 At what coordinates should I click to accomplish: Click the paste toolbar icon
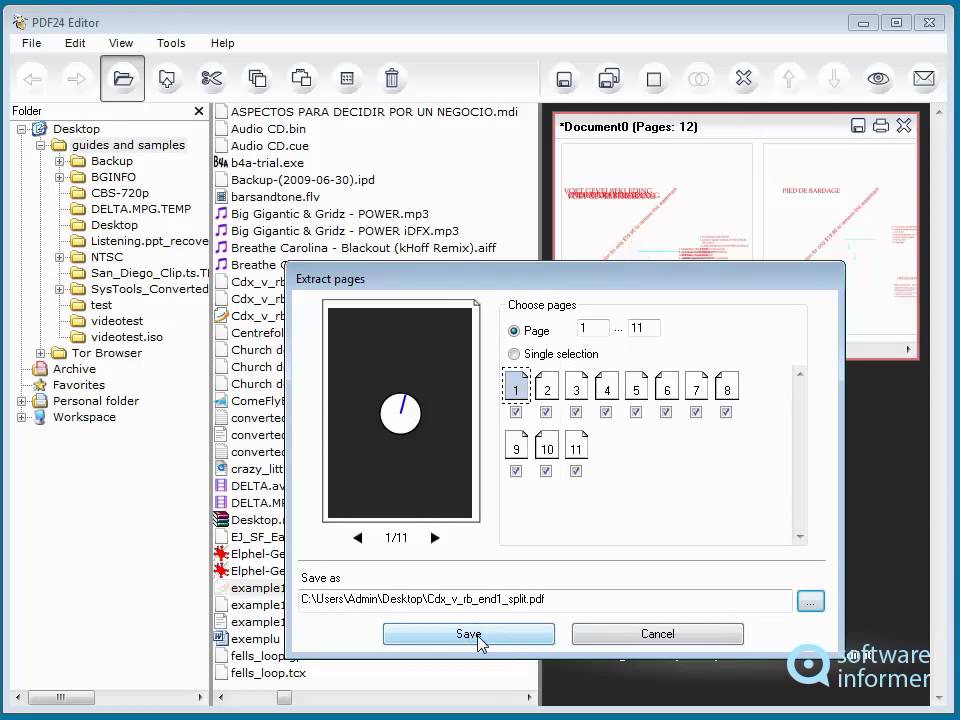[x=302, y=78]
